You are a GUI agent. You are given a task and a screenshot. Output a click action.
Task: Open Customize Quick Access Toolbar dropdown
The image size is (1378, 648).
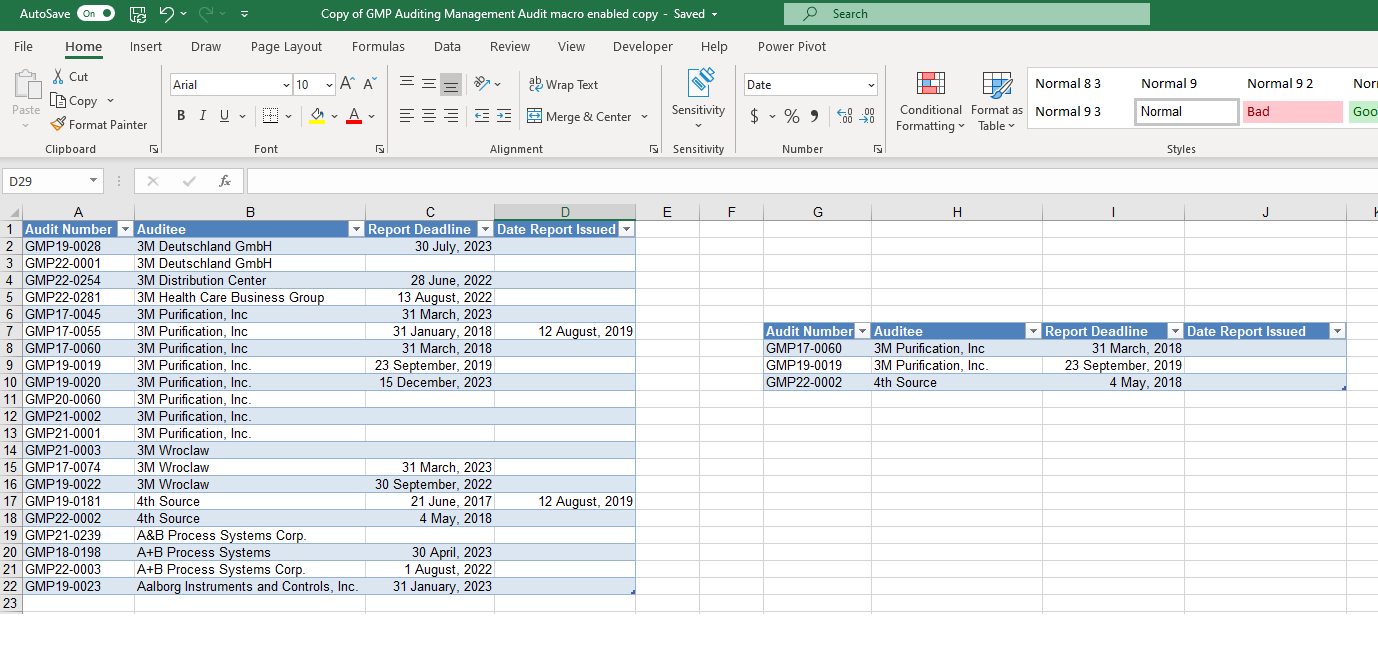(x=245, y=14)
